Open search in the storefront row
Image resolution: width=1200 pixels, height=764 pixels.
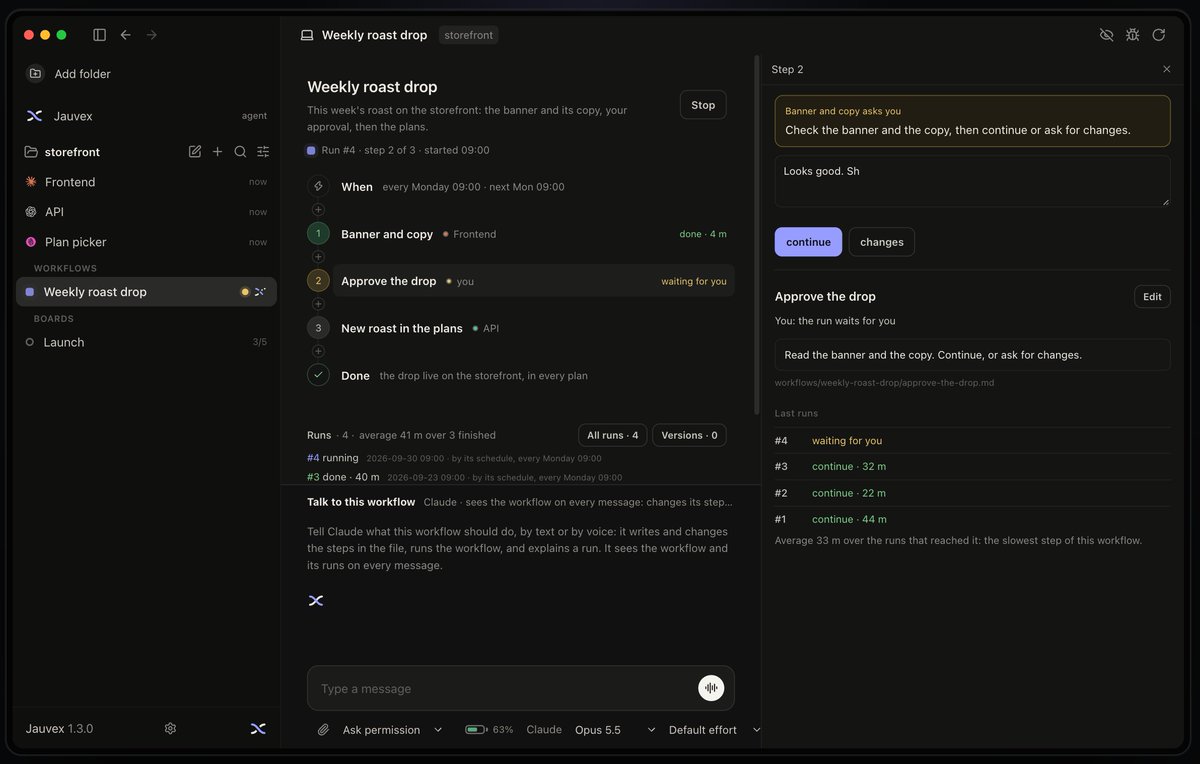240,152
